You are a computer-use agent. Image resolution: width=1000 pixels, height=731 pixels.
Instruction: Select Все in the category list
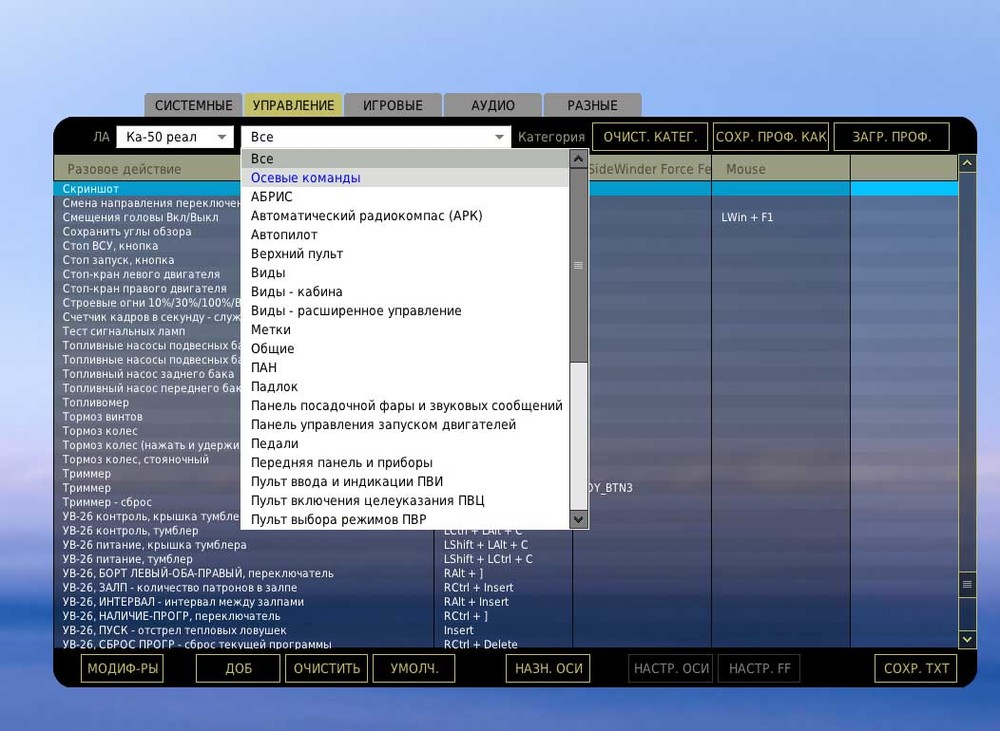tap(405, 159)
